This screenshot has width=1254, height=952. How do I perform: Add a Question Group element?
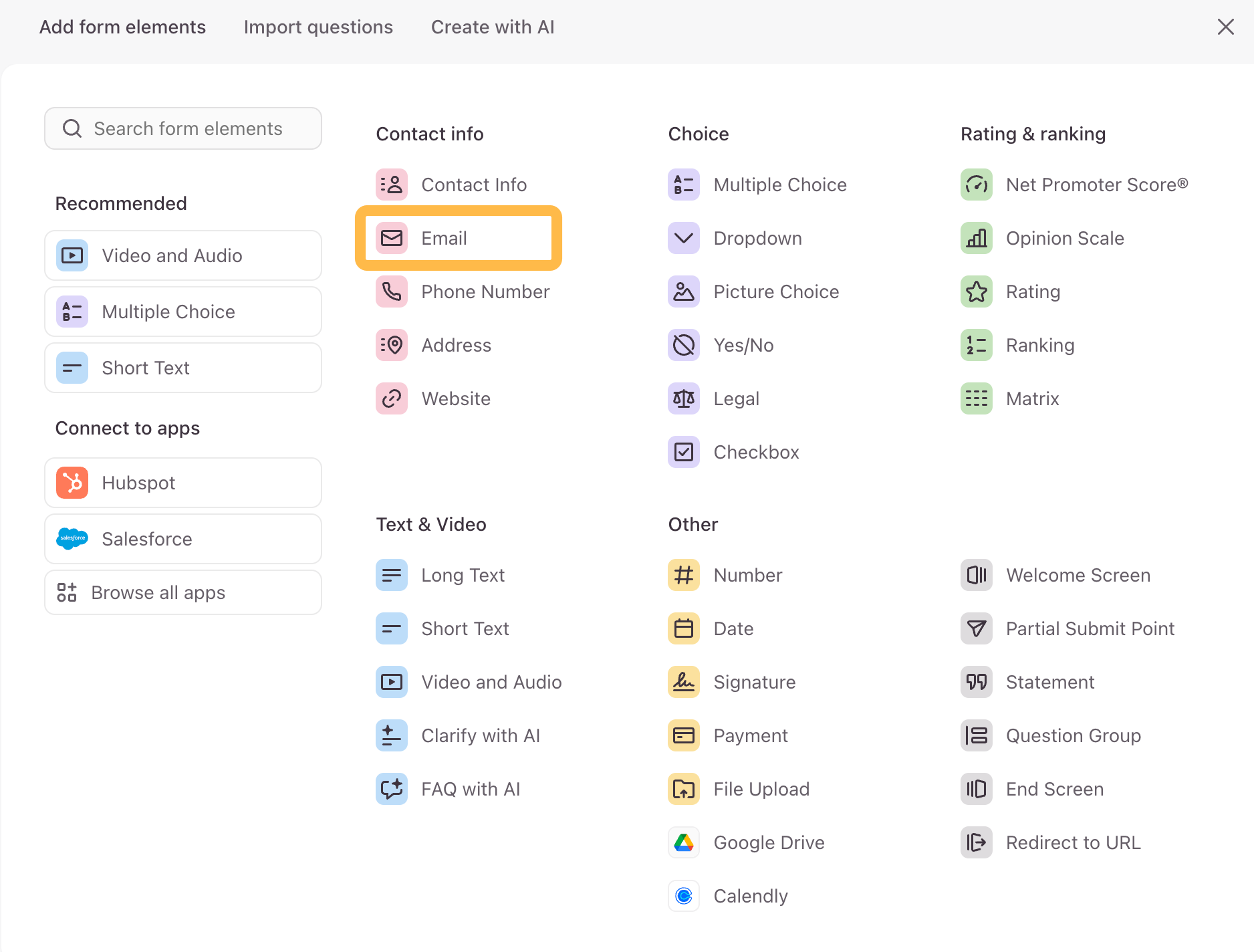click(1073, 735)
